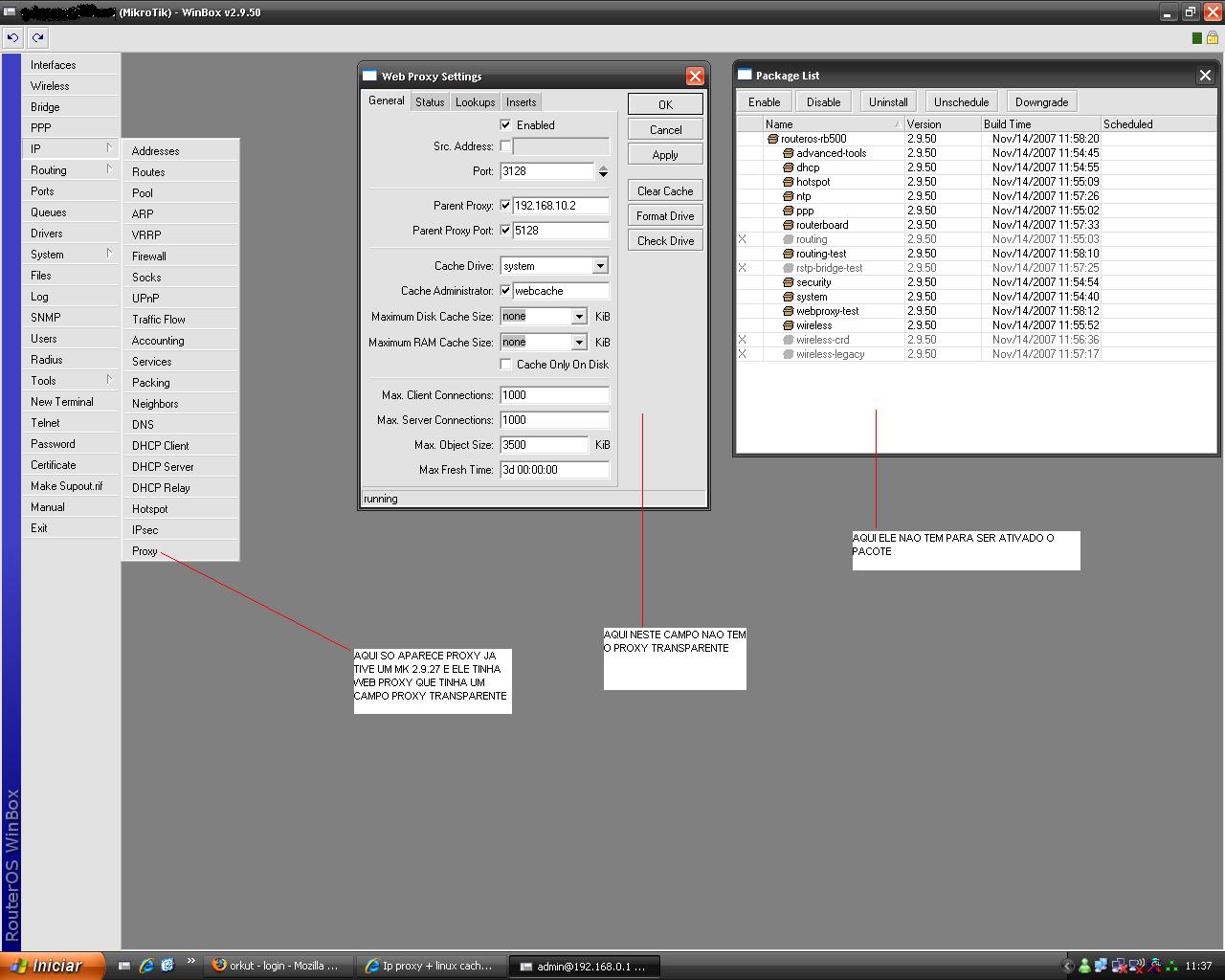Switch to the Lookups tab
Viewport: 1225px width, 980px height.
click(x=476, y=102)
